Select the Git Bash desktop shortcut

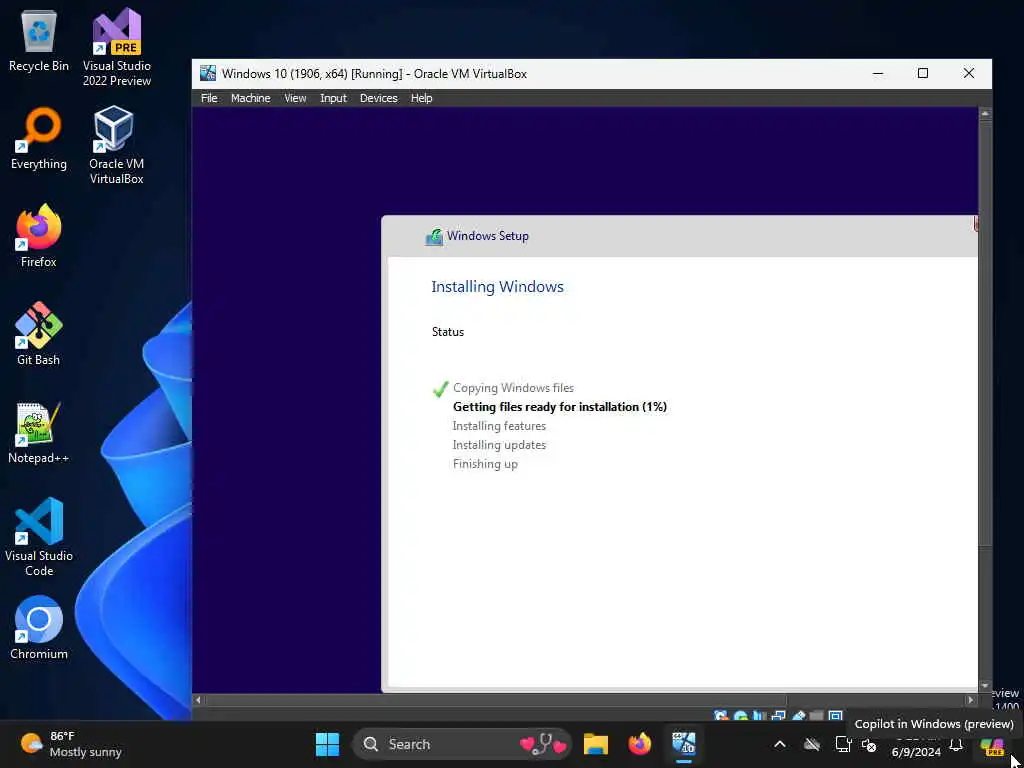tap(39, 333)
